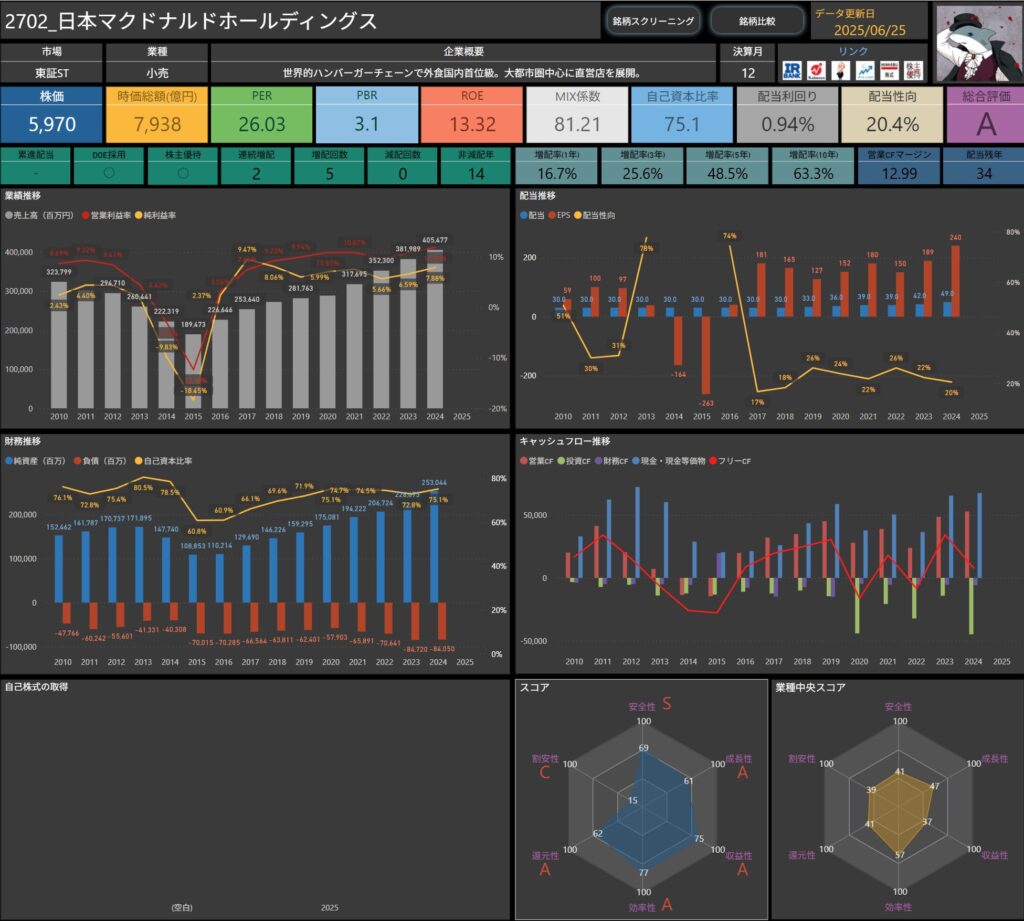Click the 業種 value 小売
The image size is (1024, 921).
click(157, 73)
